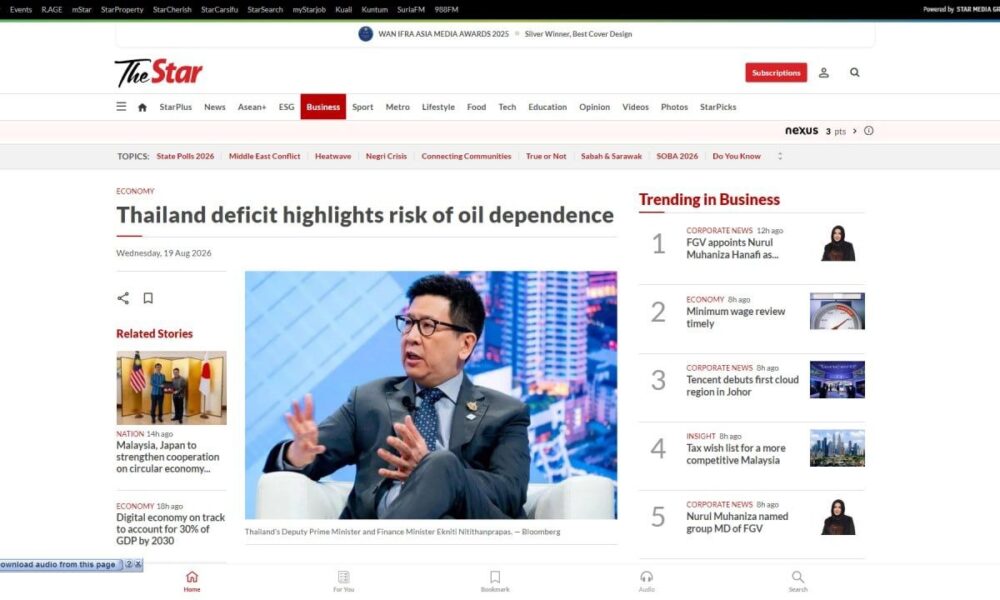The image size is (1000, 600).
Task: Open the Tech section
Action: [507, 107]
